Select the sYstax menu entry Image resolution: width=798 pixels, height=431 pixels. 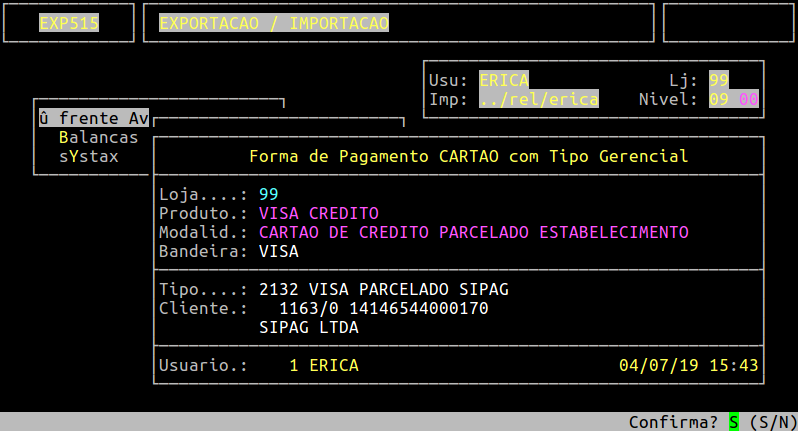click(88, 156)
